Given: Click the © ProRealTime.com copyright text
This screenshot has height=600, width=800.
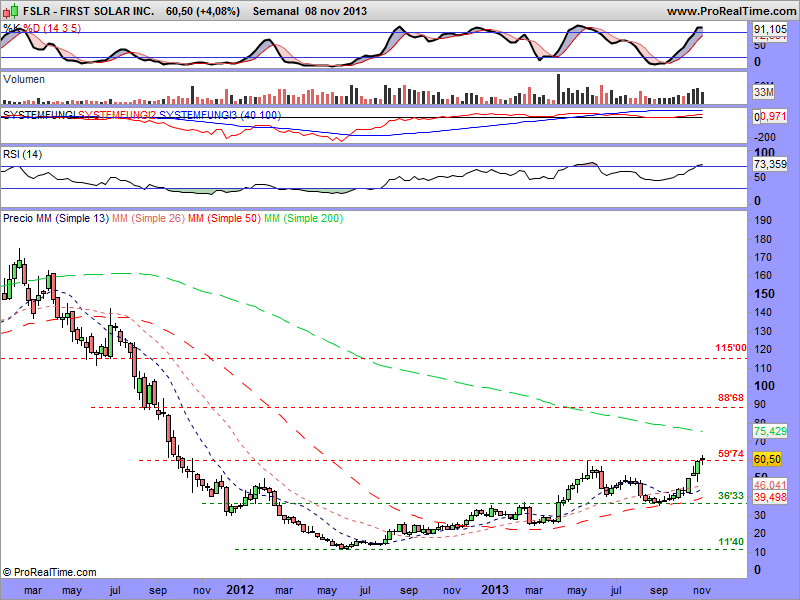Looking at the screenshot, I should pos(49,572).
